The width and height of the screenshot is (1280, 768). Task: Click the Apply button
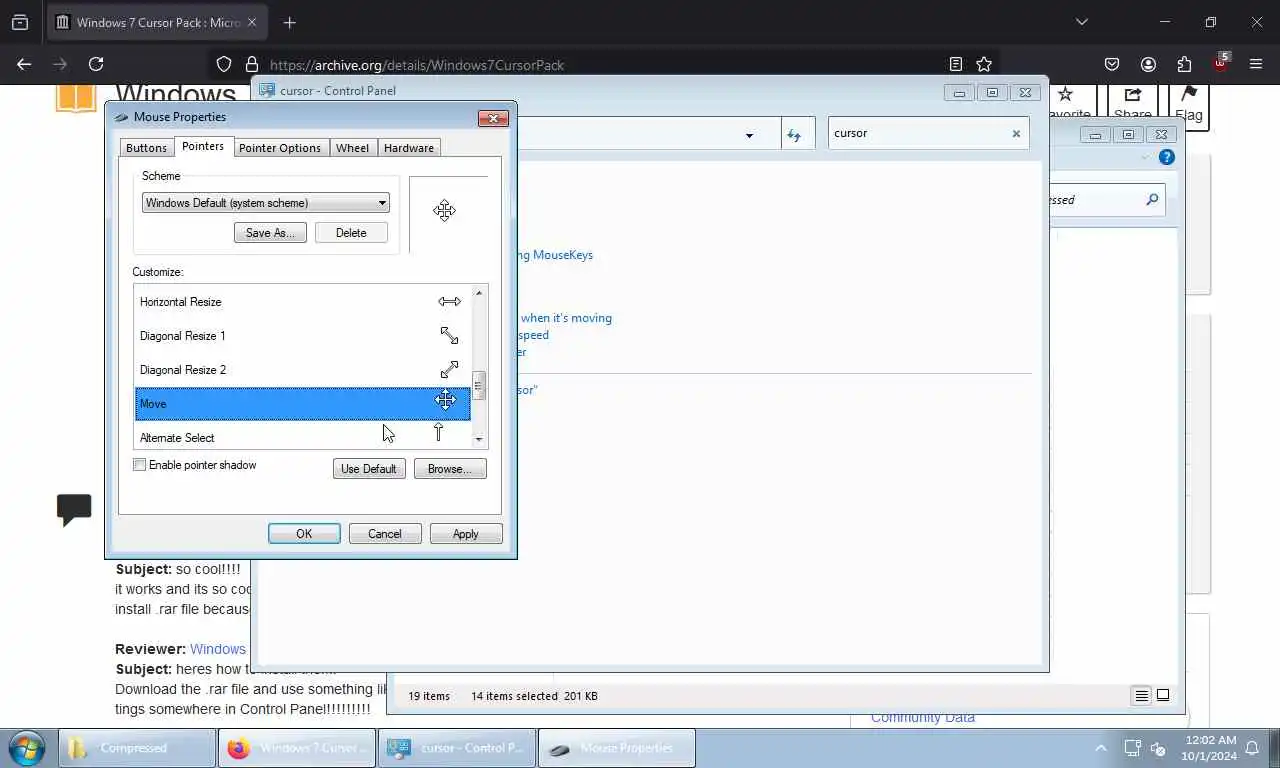pyautogui.click(x=466, y=534)
